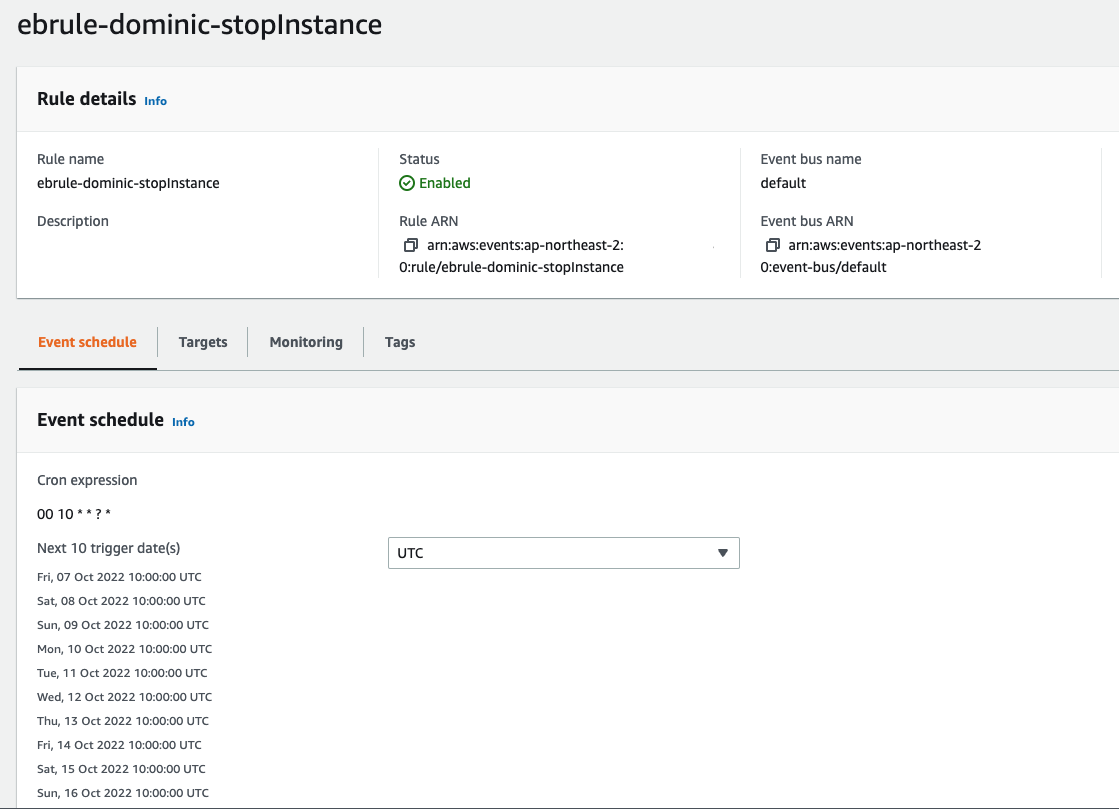Click the cron expression 00 10 * * ? *

coord(74,514)
